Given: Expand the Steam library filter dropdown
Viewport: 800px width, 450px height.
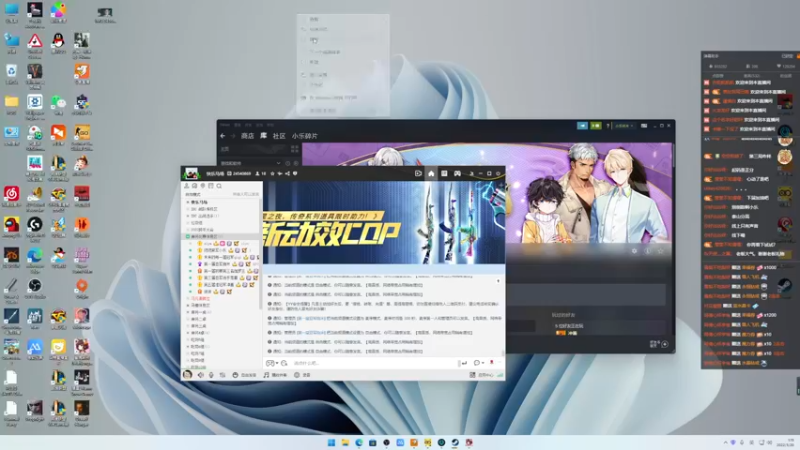Looking at the screenshot, I should [x=278, y=163].
